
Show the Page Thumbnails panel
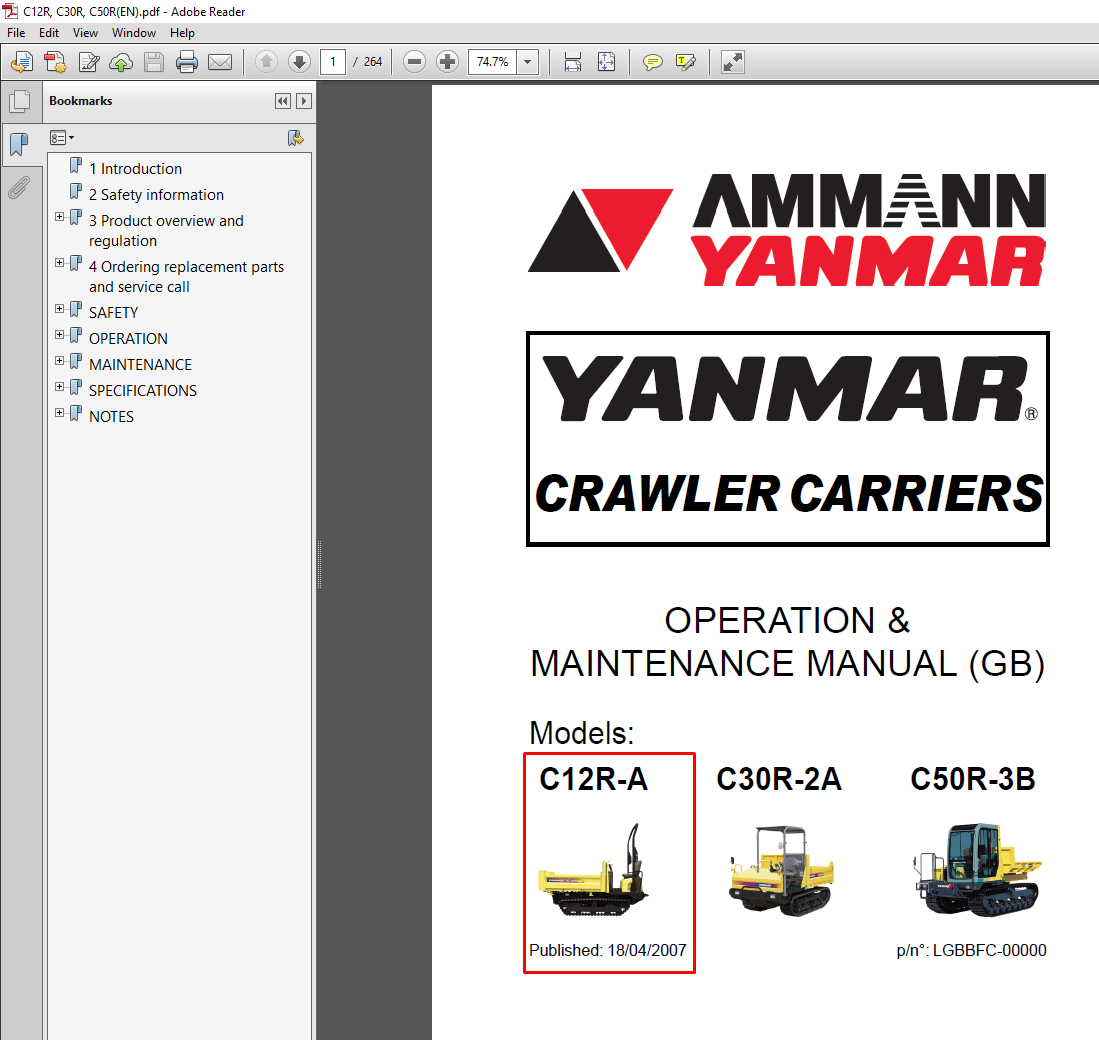coord(20,102)
